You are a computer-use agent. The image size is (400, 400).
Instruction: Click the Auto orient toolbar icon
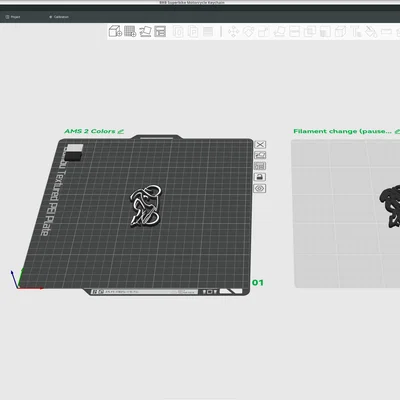tap(145, 31)
